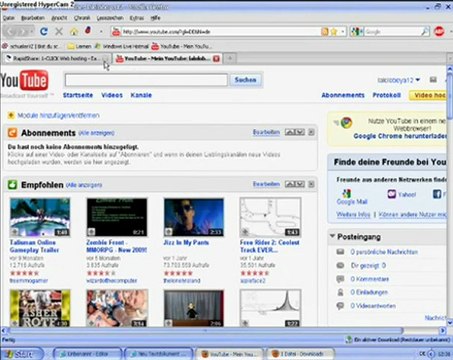The width and height of the screenshot is (453, 360).
Task: Open the list-all-tabs dropdown at tab bar end
Action: click(x=449, y=59)
